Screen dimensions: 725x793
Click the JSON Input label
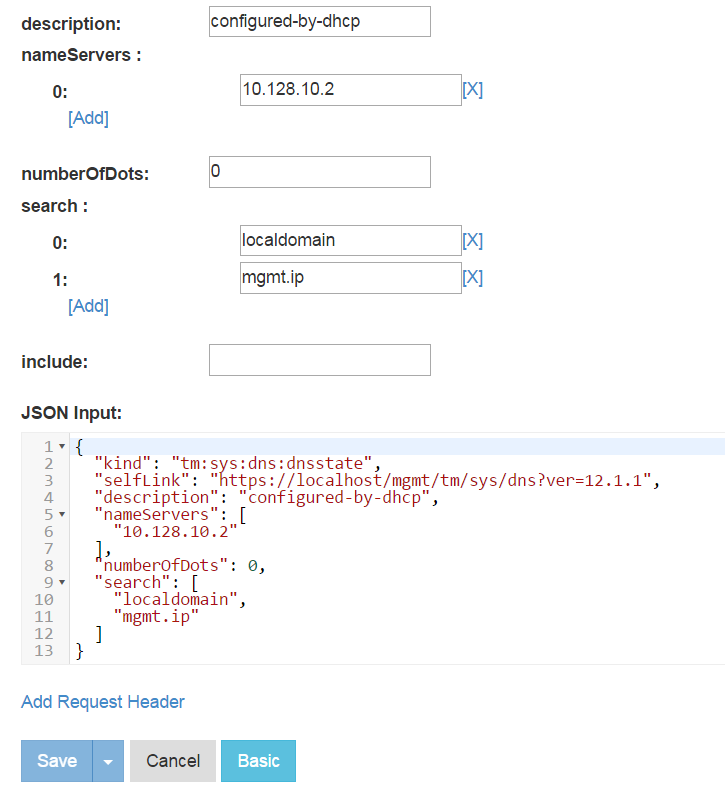point(71,413)
